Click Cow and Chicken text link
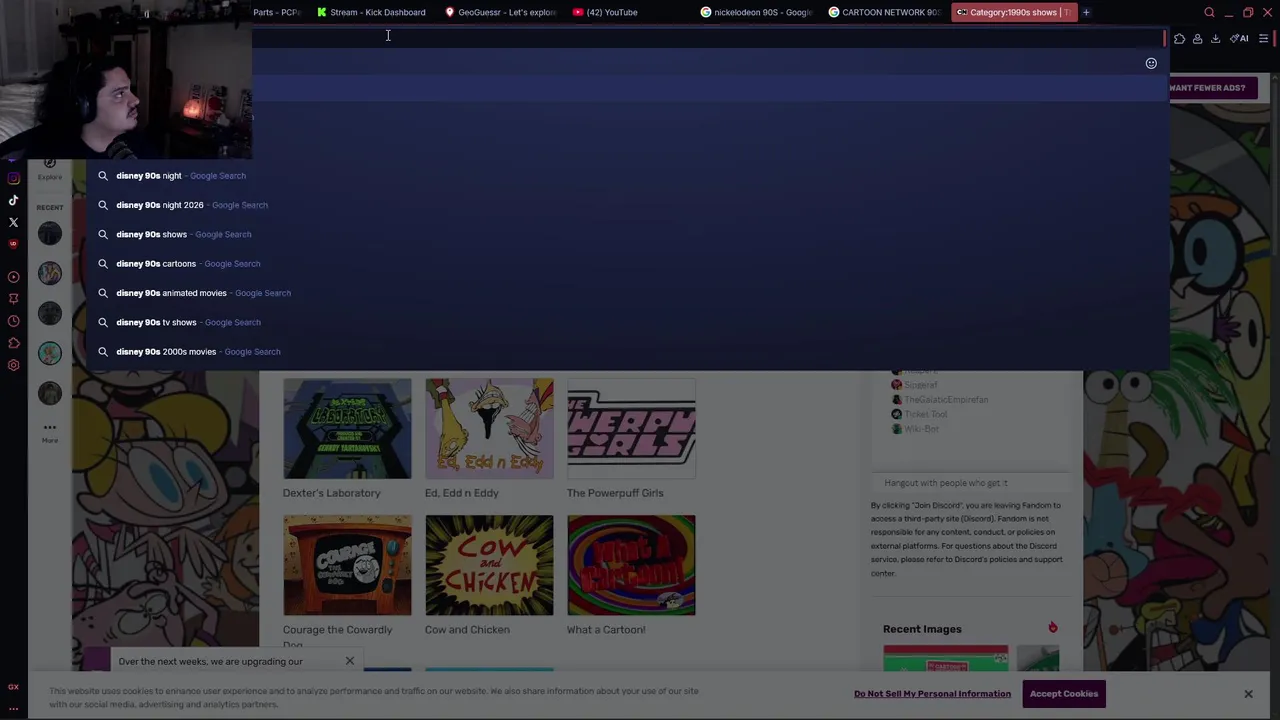 (x=467, y=630)
